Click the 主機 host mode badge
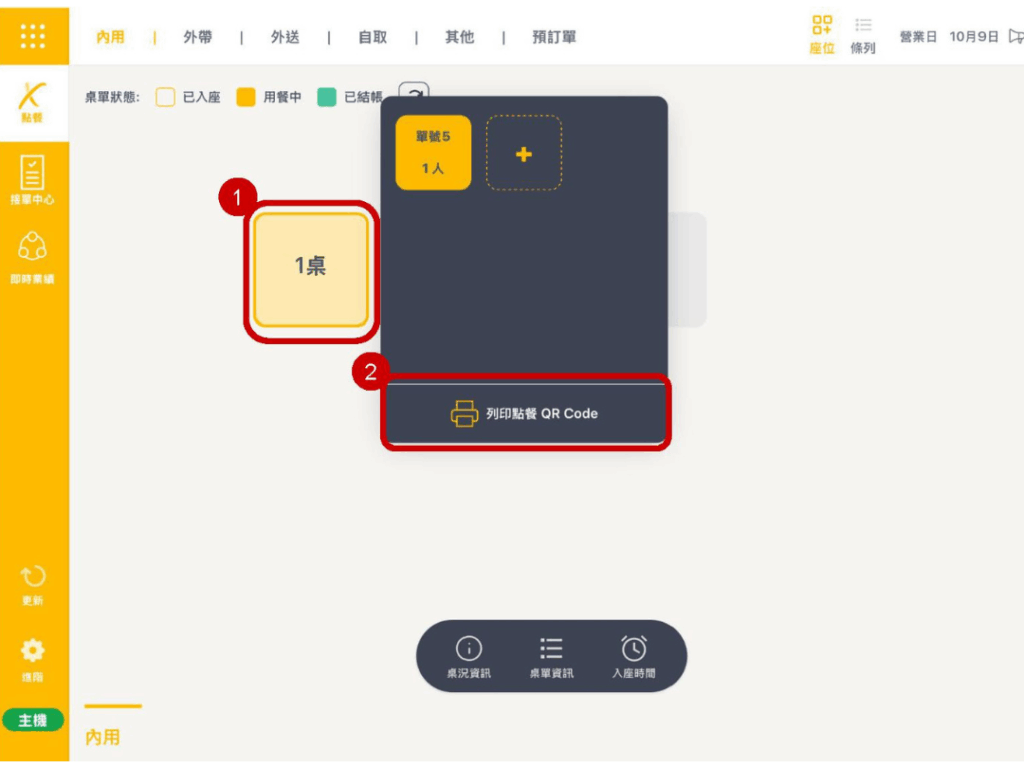 pos(33,720)
